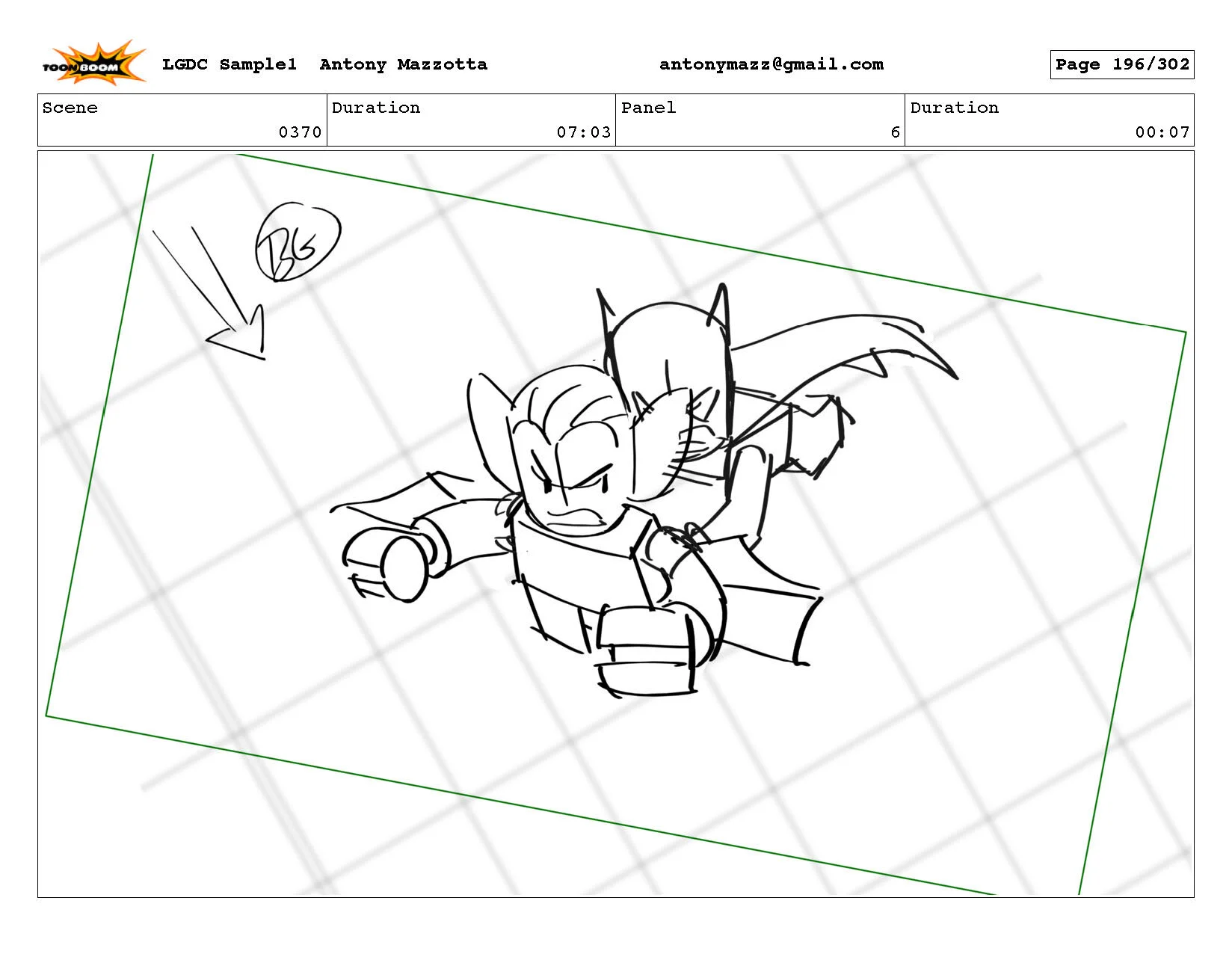This screenshot has height=954, width=1232.
Task: Click the 'Page 196/302' page indicator
Action: tap(1122, 64)
